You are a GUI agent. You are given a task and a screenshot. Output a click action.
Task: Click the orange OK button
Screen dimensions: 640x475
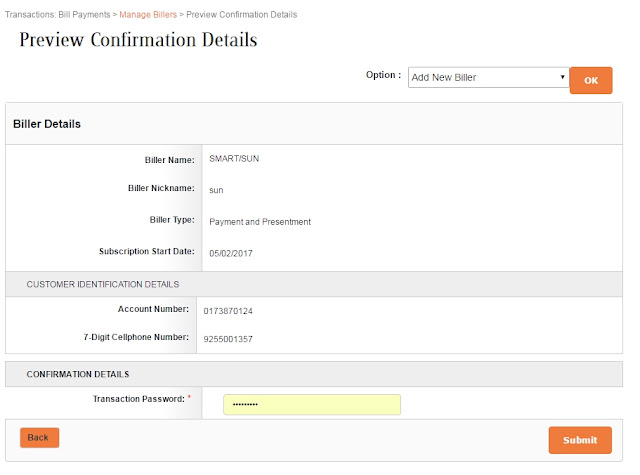[x=591, y=80]
